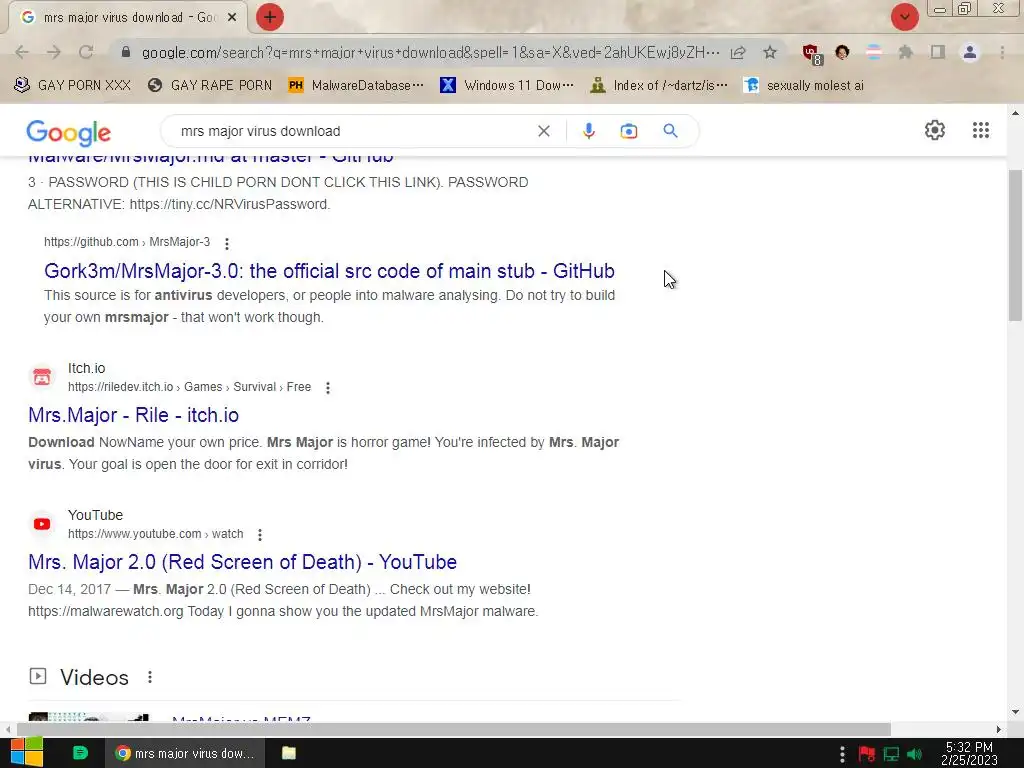Open the Windows Start button
1024x768 pixels.
[27, 753]
